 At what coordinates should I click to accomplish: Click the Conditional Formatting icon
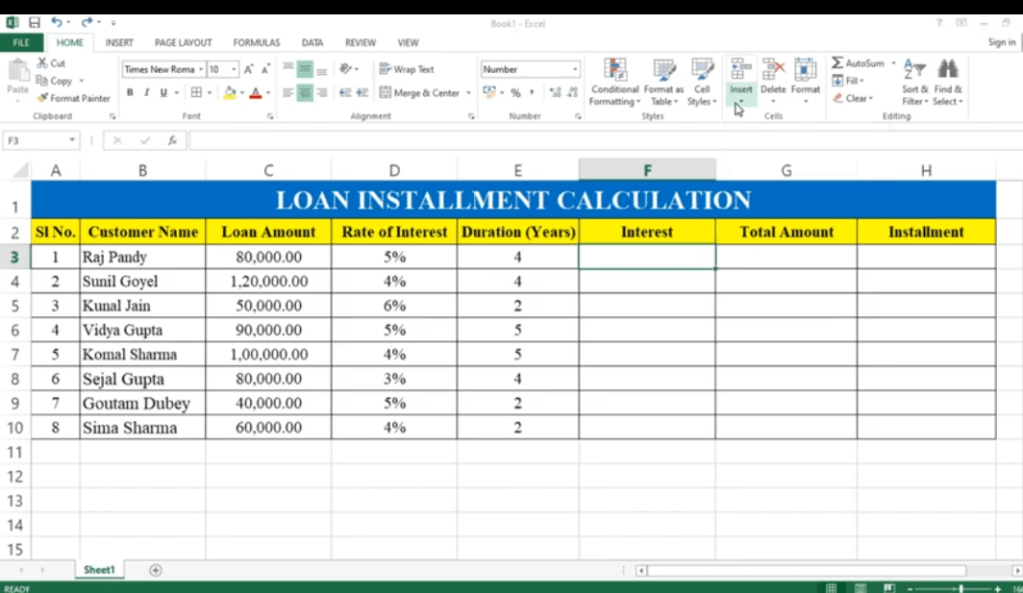[x=615, y=69]
